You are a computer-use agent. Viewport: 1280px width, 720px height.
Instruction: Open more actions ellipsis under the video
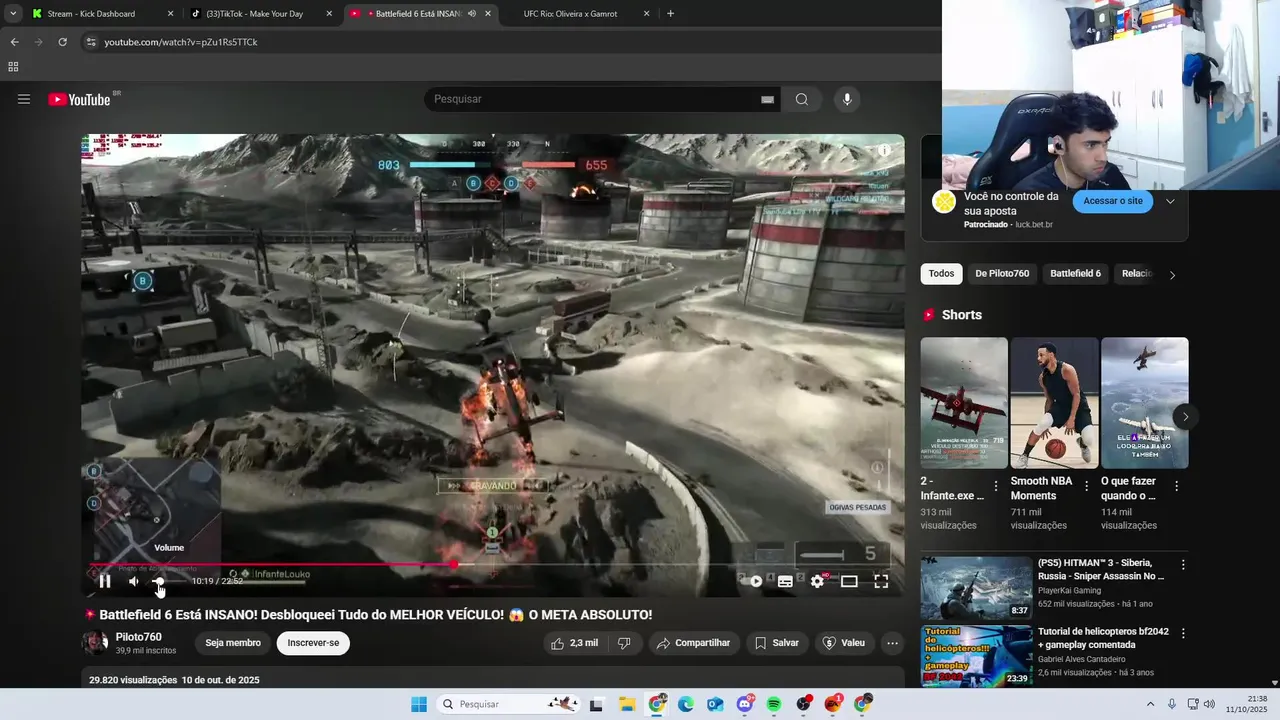tap(893, 643)
